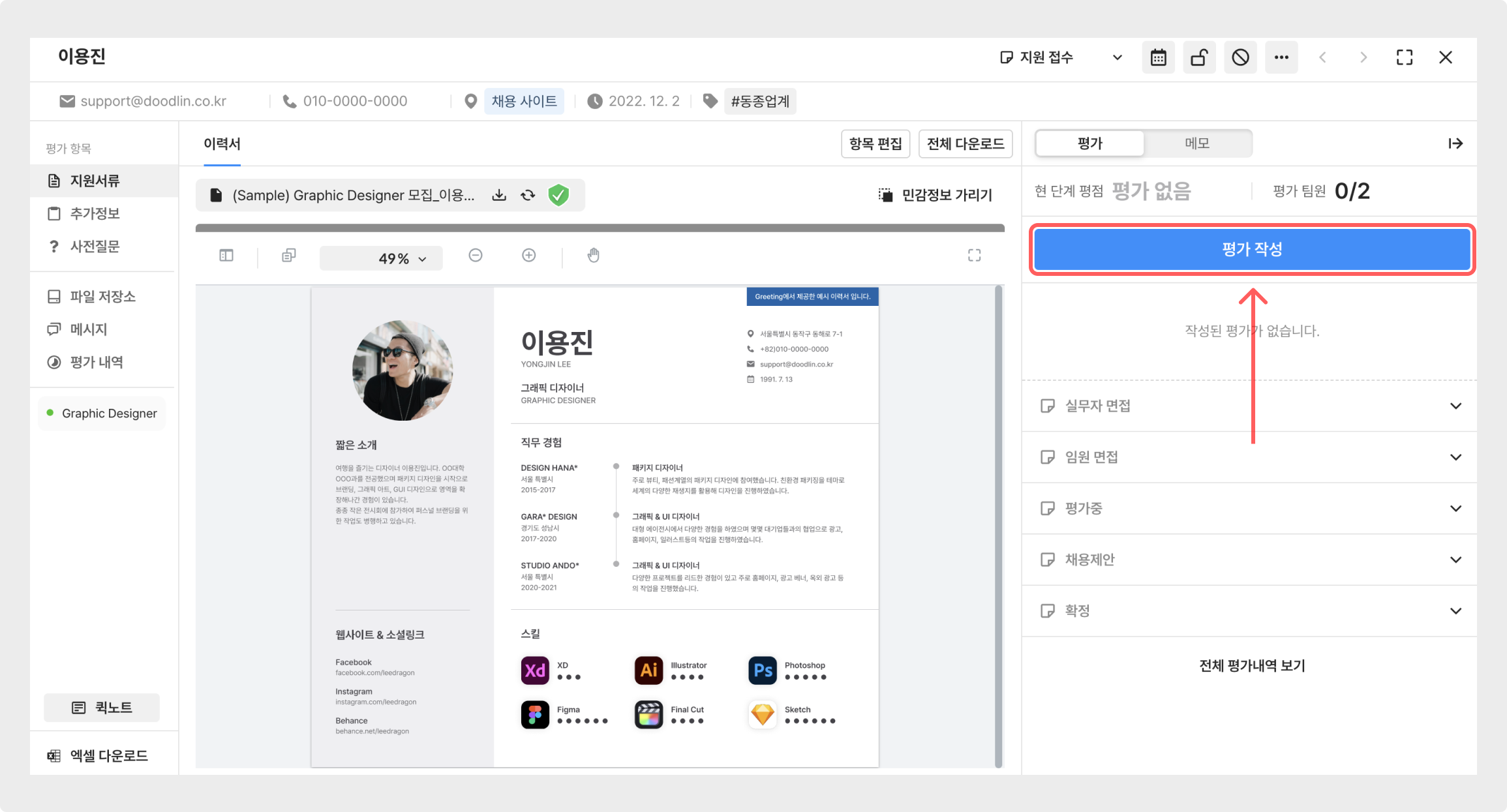This screenshot has height=812, width=1507.
Task: Toggle 민감정보 가리기 sensitive info masking
Action: 935,195
